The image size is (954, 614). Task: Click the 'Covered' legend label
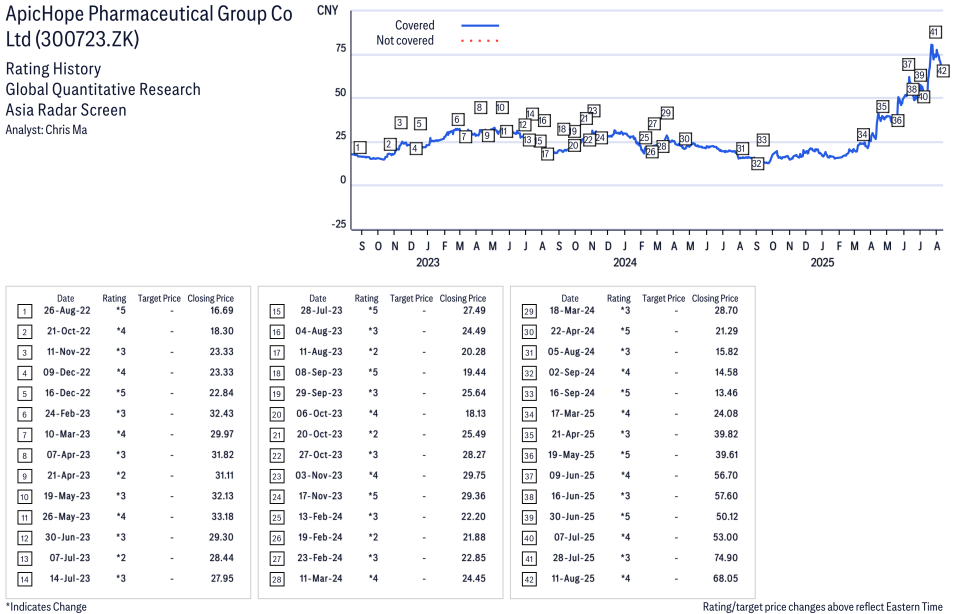click(414, 26)
